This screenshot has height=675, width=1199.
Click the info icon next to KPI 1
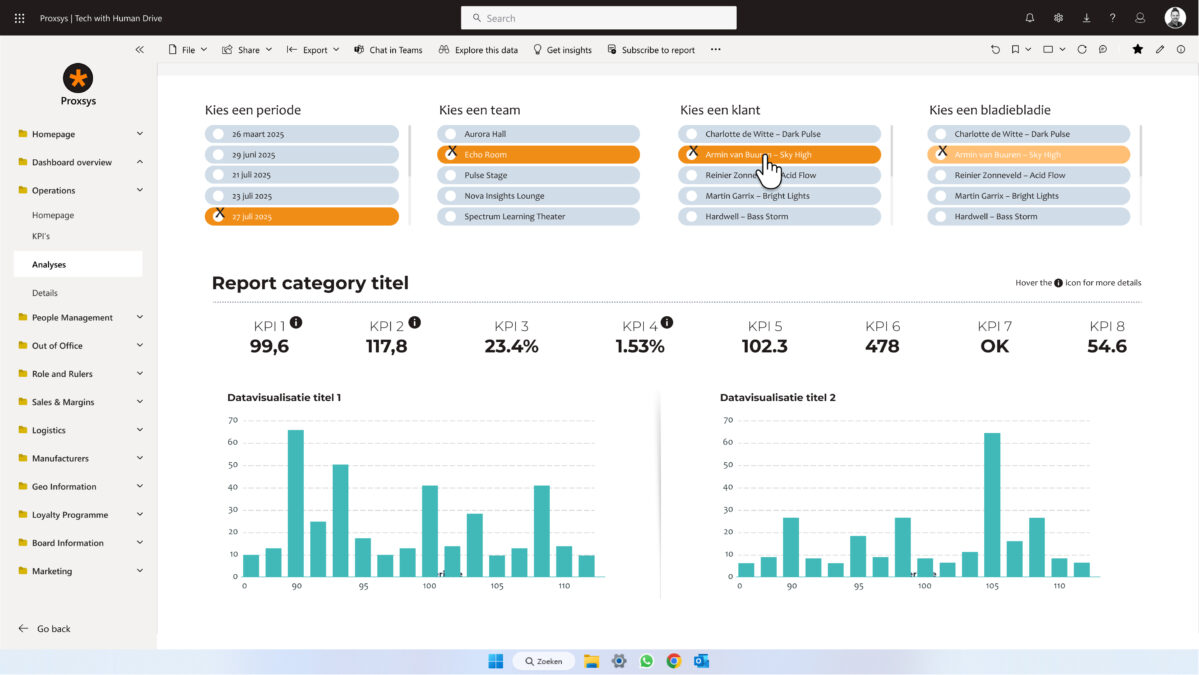(296, 322)
